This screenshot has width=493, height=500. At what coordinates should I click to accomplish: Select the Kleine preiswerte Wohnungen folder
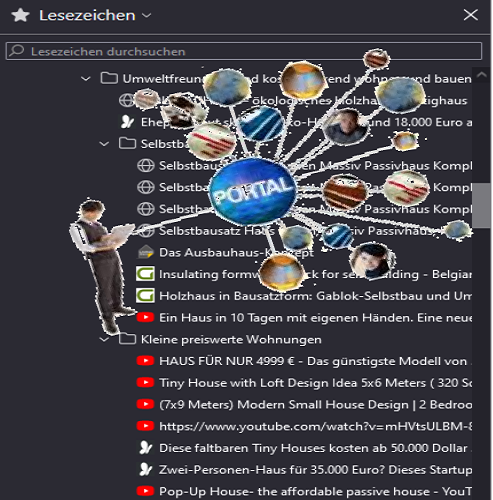231,340
